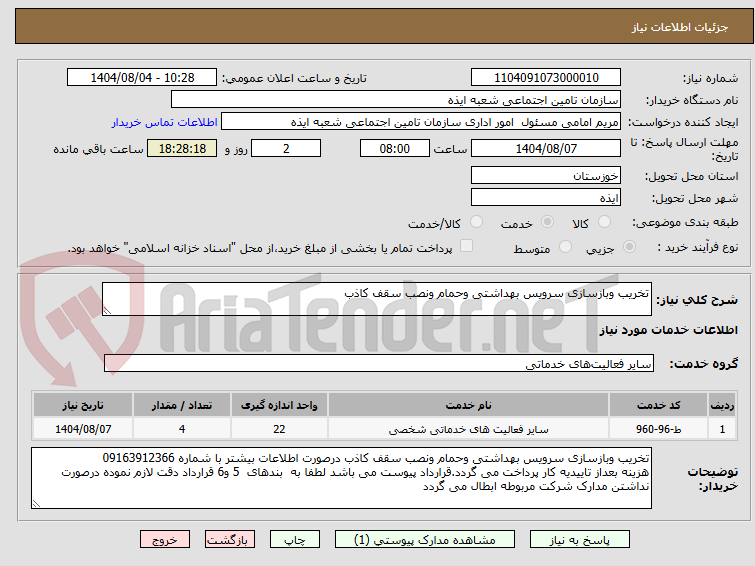Toggle the اسناد خزانه اسلامی payment checkbox
755x566 pixels.
466,246
